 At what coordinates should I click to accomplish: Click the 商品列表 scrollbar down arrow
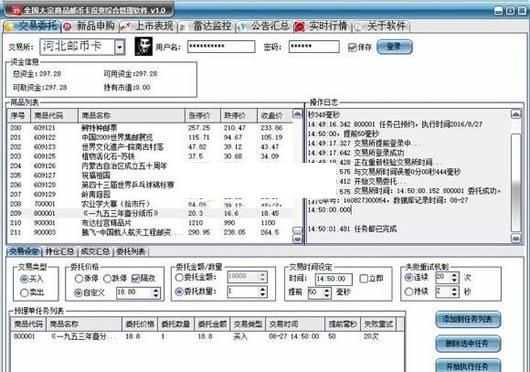[x=297, y=239]
